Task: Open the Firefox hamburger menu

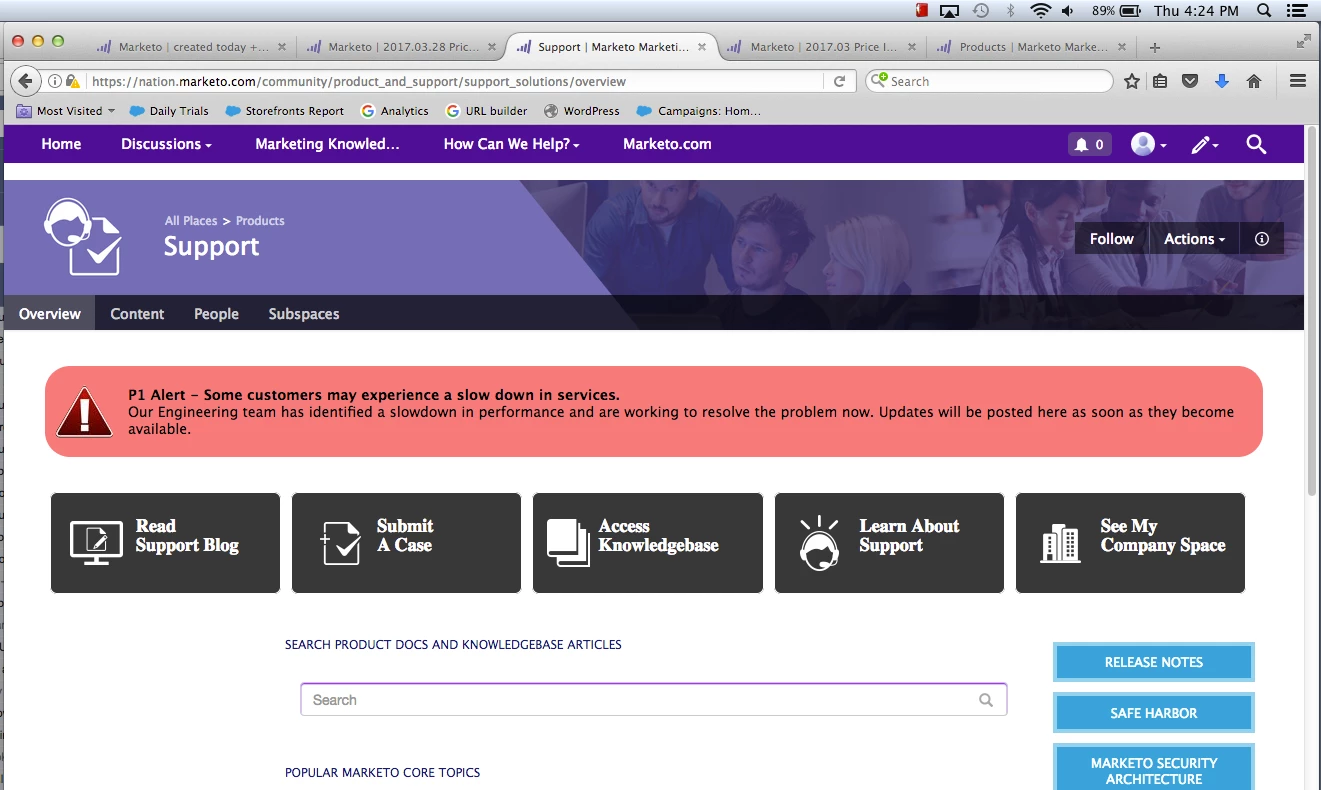Action: tap(1298, 81)
